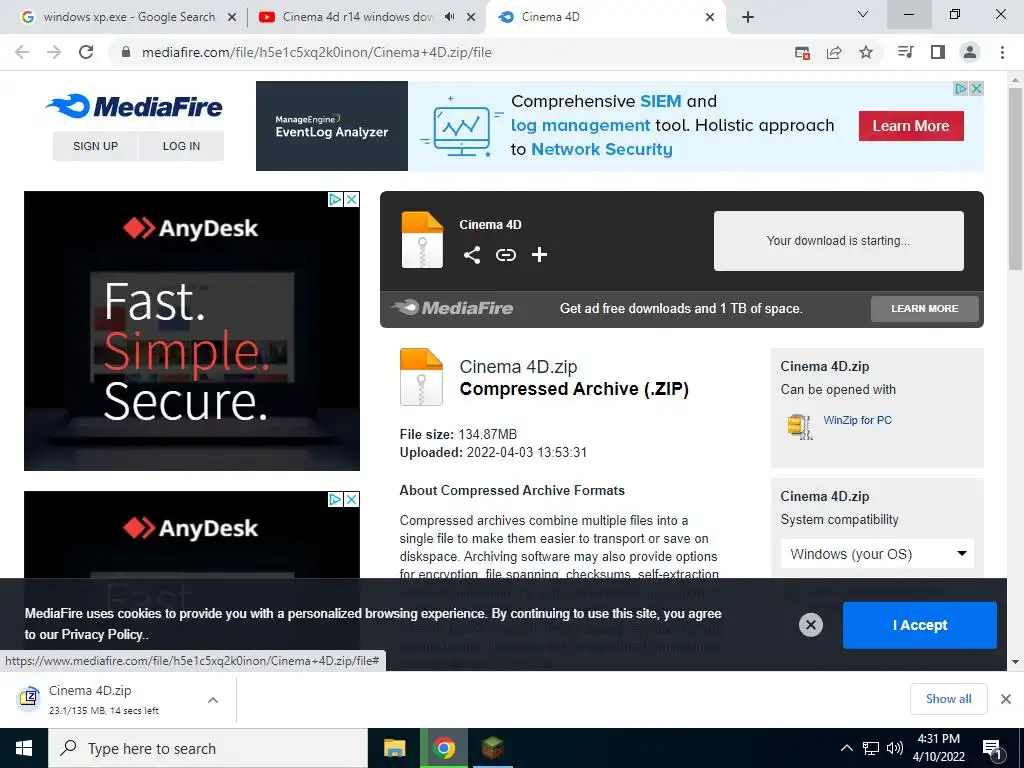This screenshot has height=768, width=1024.
Task: Open Chrome three-dot menu
Action: tap(1002, 52)
